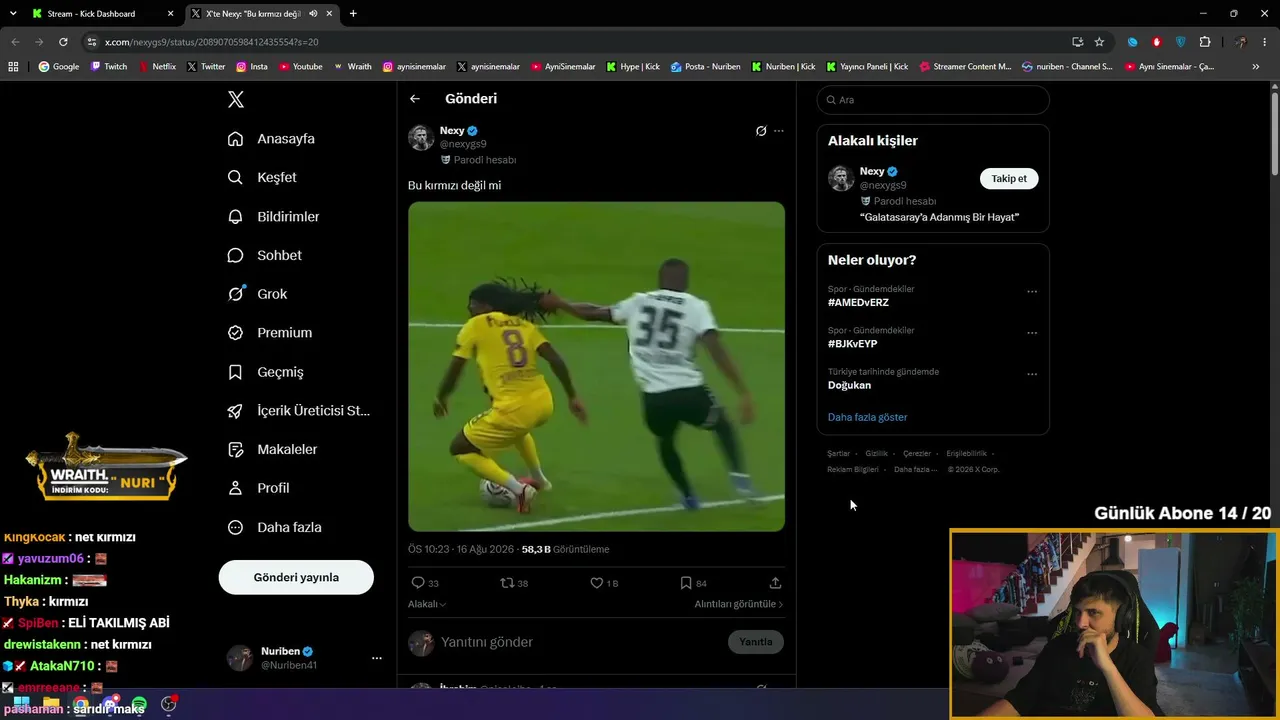The width and height of the screenshot is (1280, 720).
Task: Install app icon in the address bar
Action: (1077, 42)
